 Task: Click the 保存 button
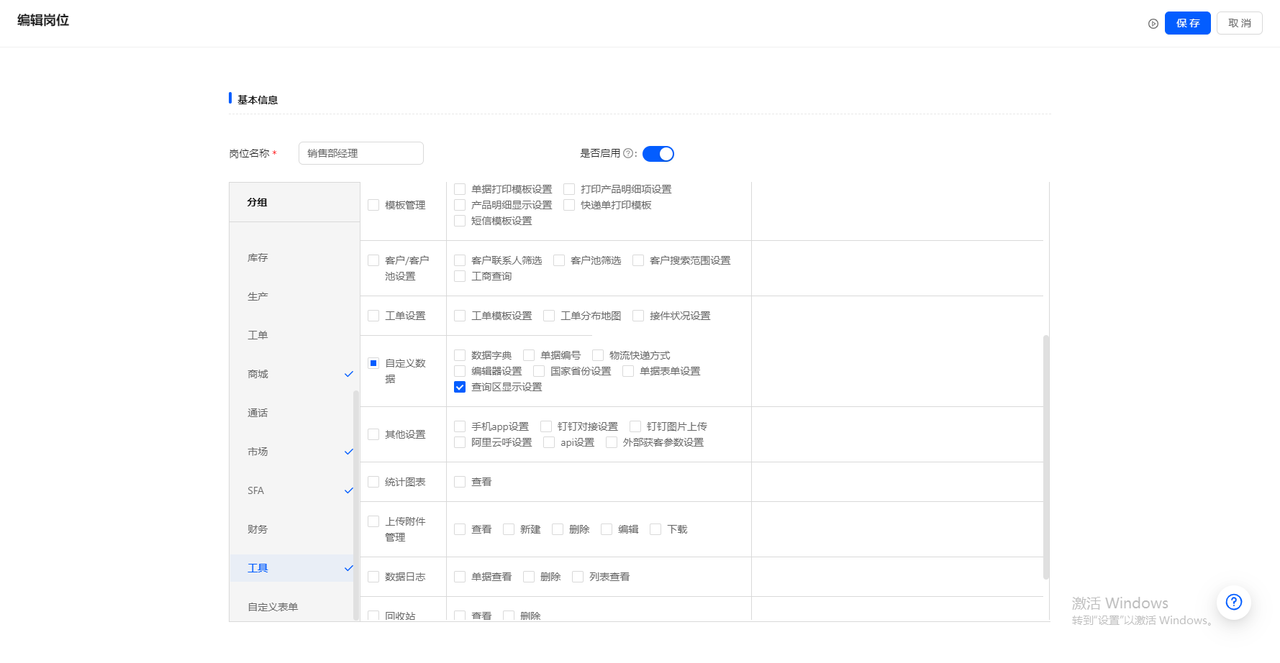[x=1188, y=23]
